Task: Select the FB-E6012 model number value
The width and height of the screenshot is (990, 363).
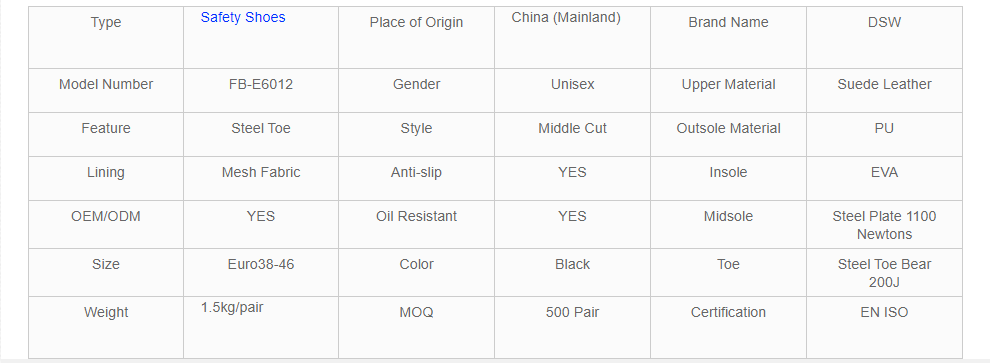Action: point(261,85)
